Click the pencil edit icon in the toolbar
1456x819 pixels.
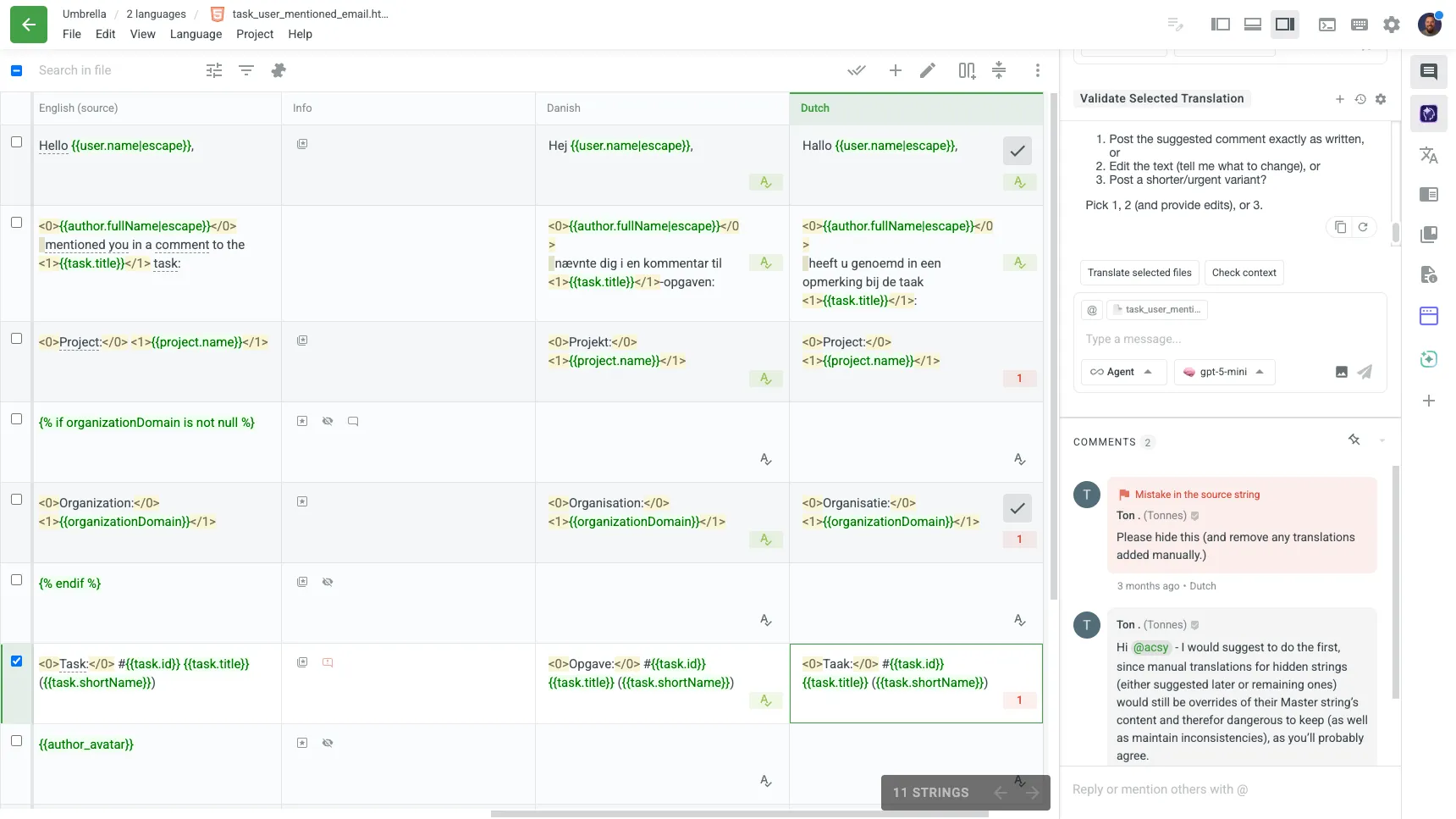(x=928, y=70)
